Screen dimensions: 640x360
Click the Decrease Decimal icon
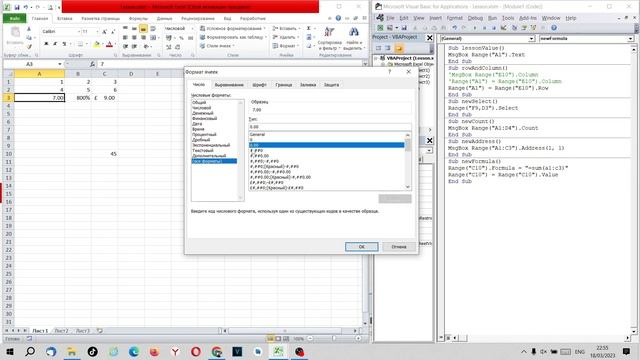[x=178, y=47]
